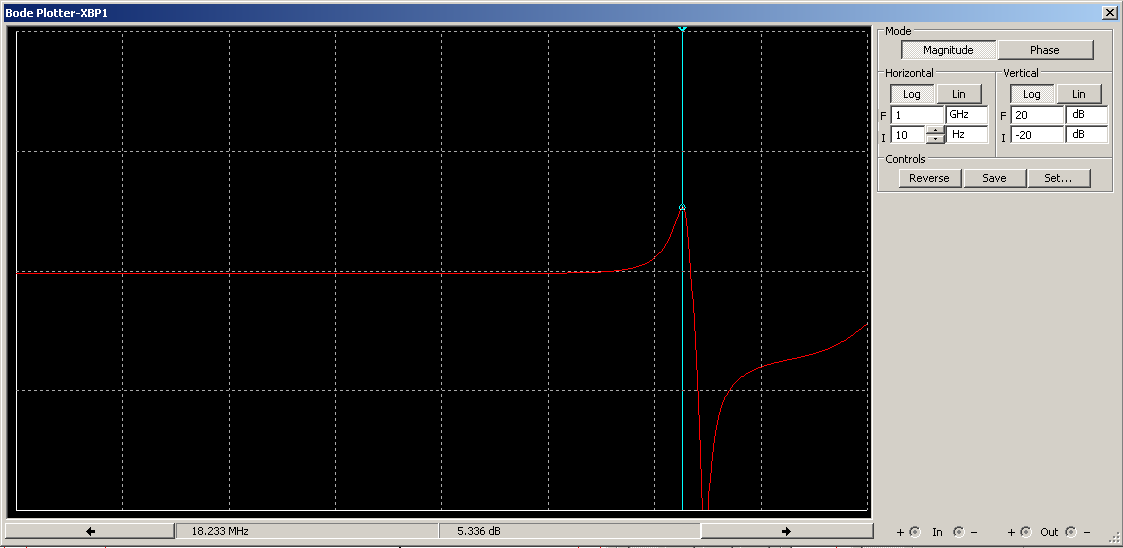Click the 18.233 MHz frequency readout

[307, 531]
